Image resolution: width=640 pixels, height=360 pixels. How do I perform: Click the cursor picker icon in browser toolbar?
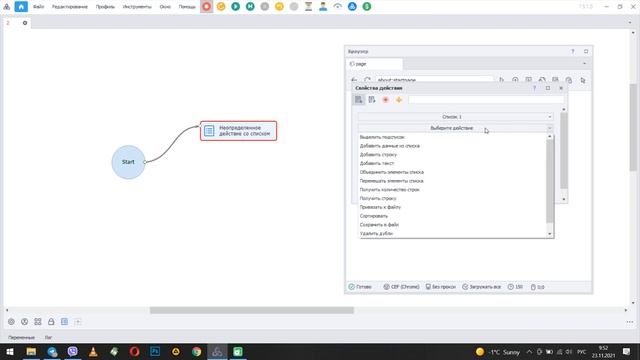coord(583,80)
